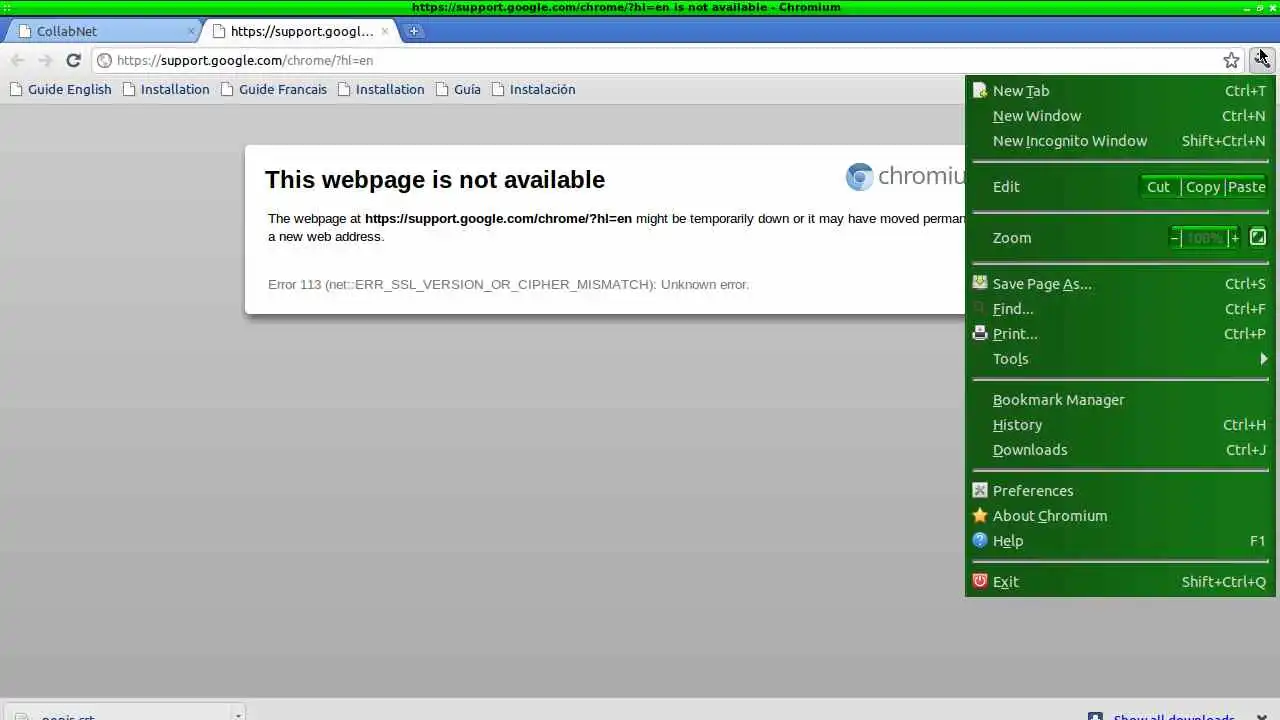Select Find... menu entry
1280x720 pixels.
click(1120, 309)
